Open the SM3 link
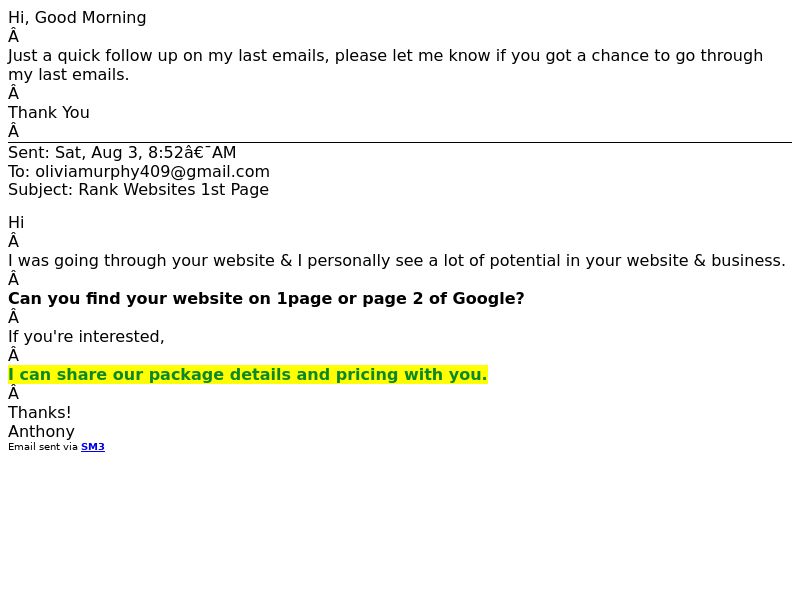 pos(93,447)
